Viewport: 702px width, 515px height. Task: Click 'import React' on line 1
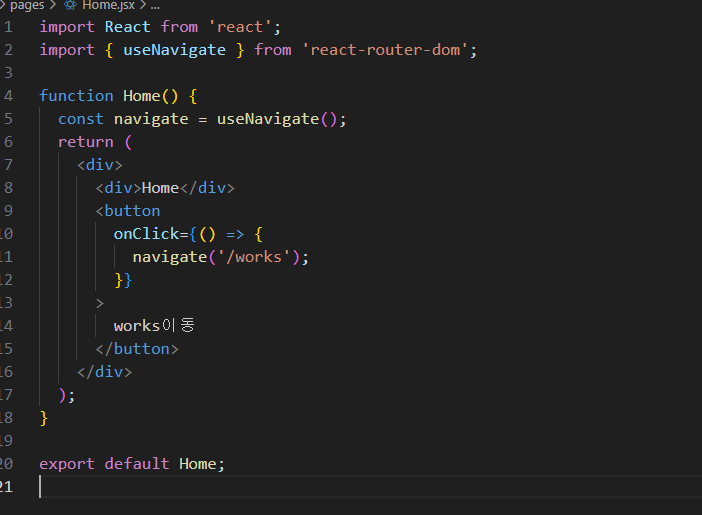pos(95,27)
